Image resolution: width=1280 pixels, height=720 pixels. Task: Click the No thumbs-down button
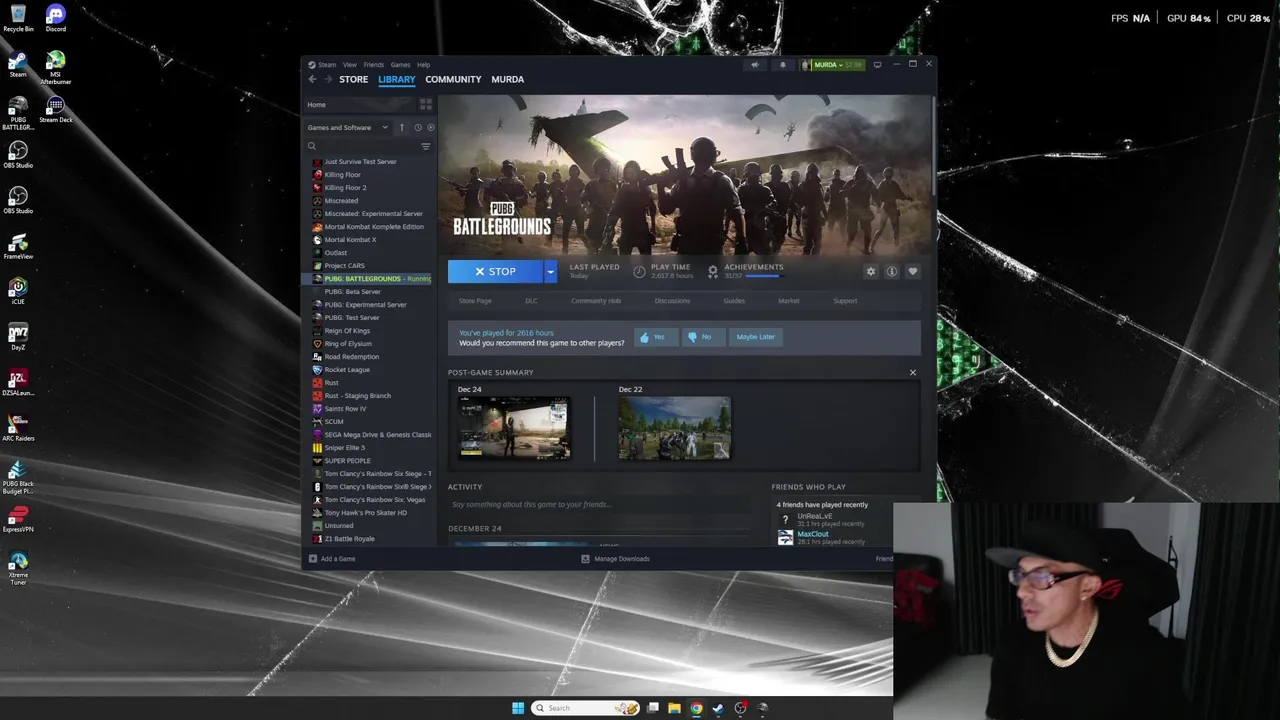click(x=702, y=337)
